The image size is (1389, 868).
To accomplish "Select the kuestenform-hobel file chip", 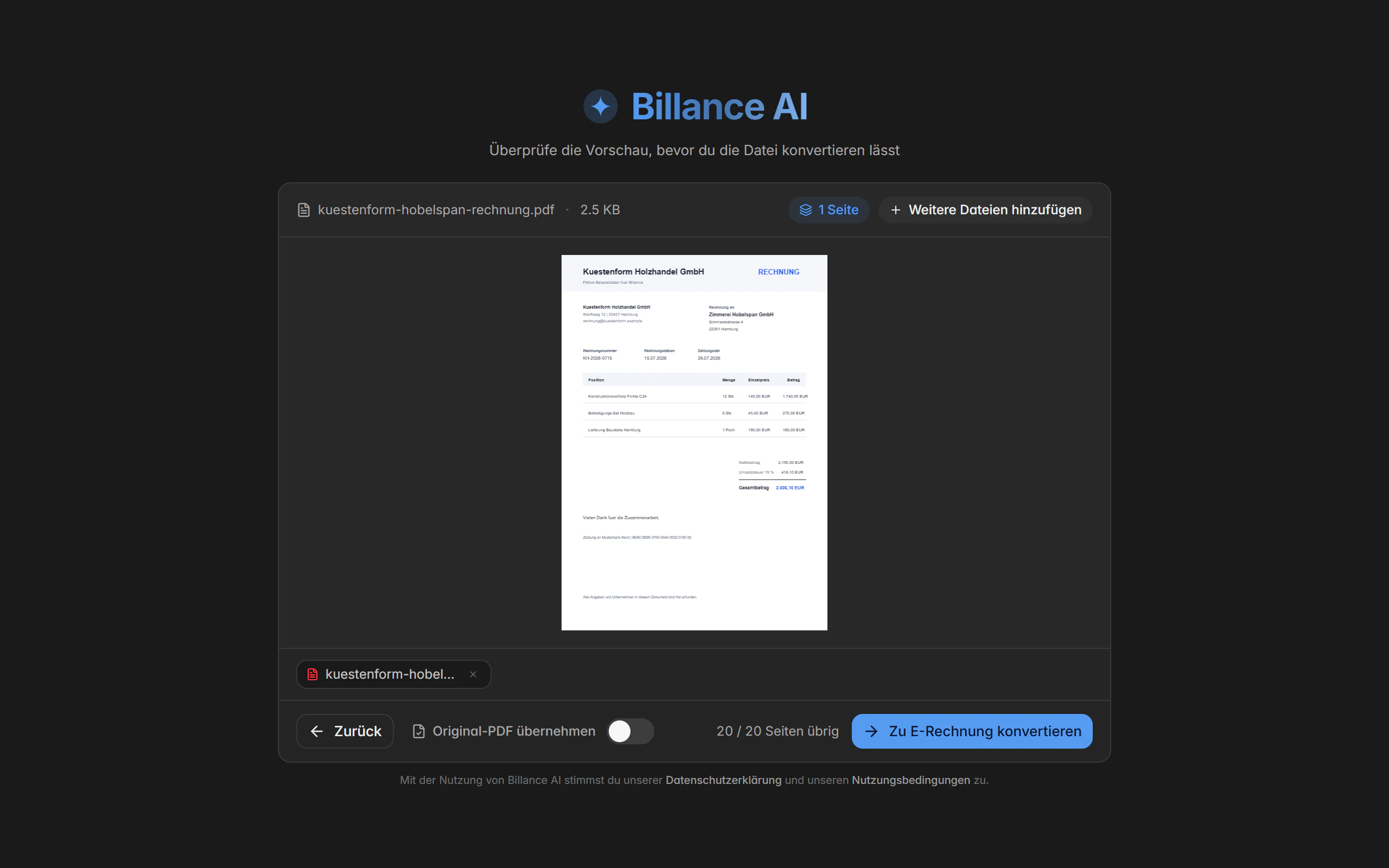I will pos(390,674).
